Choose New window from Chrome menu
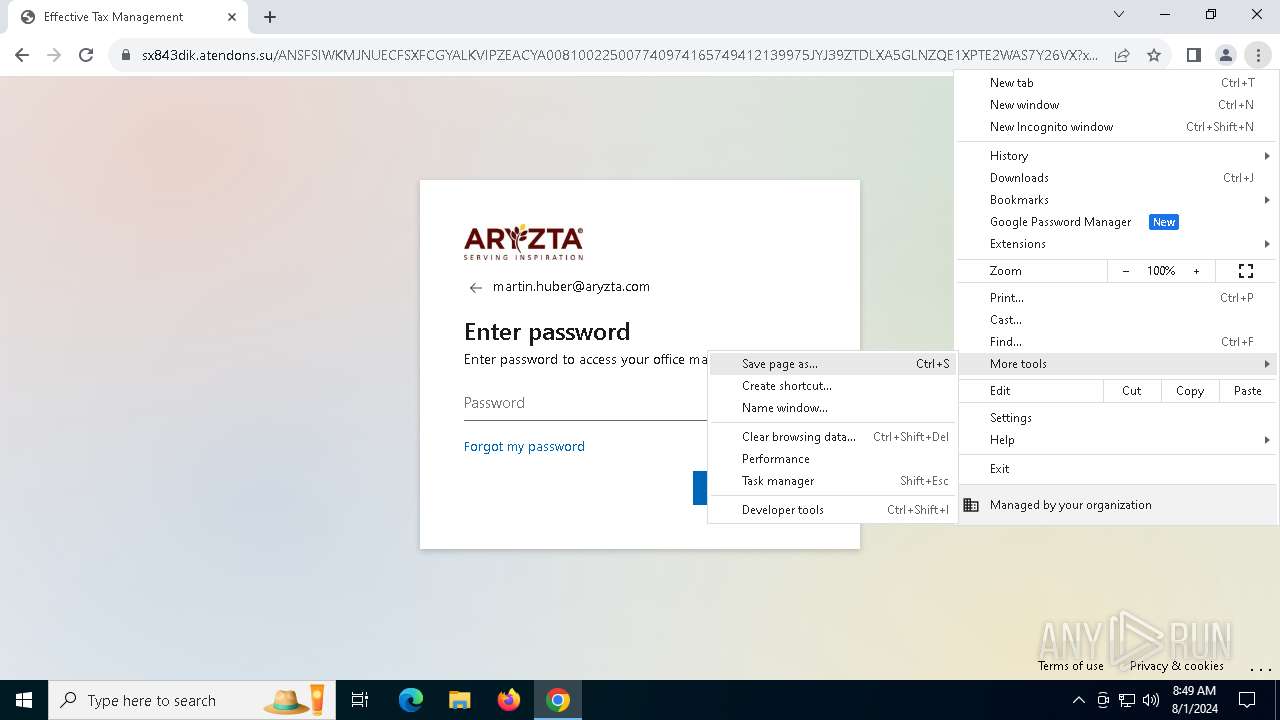Screen dimensions: 1280x720 [1117, 105]
